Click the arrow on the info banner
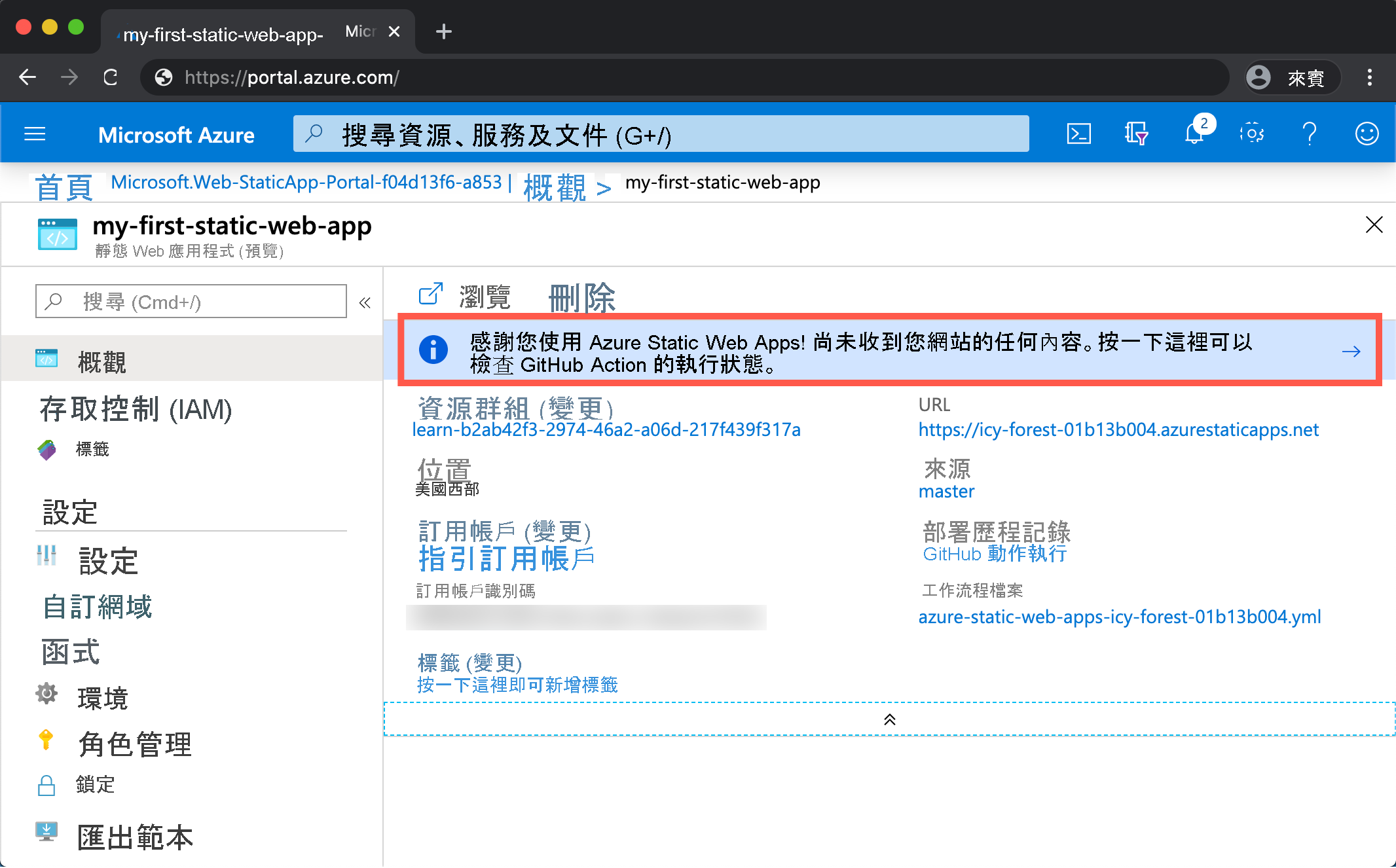Viewport: 1396px width, 868px height. [1351, 352]
